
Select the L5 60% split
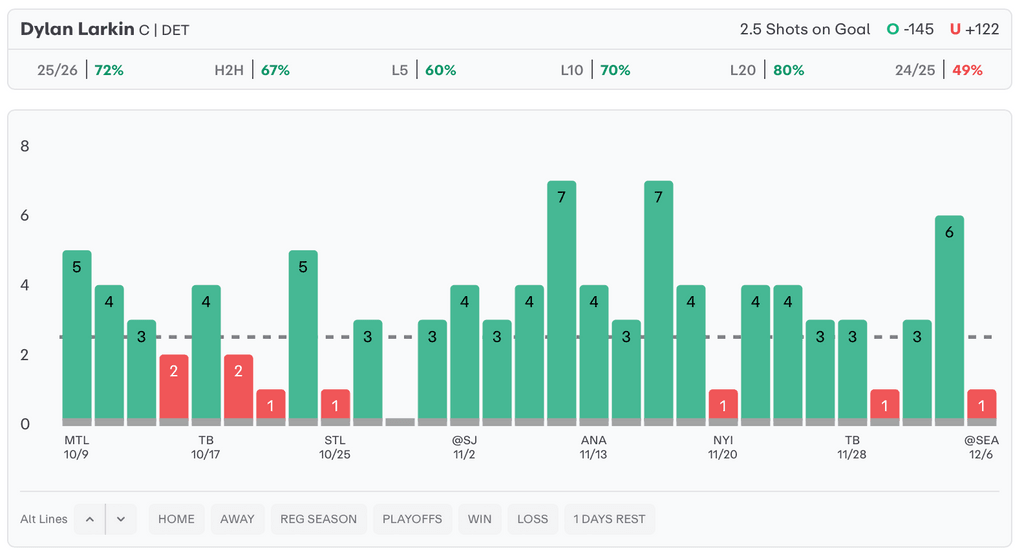pos(424,70)
